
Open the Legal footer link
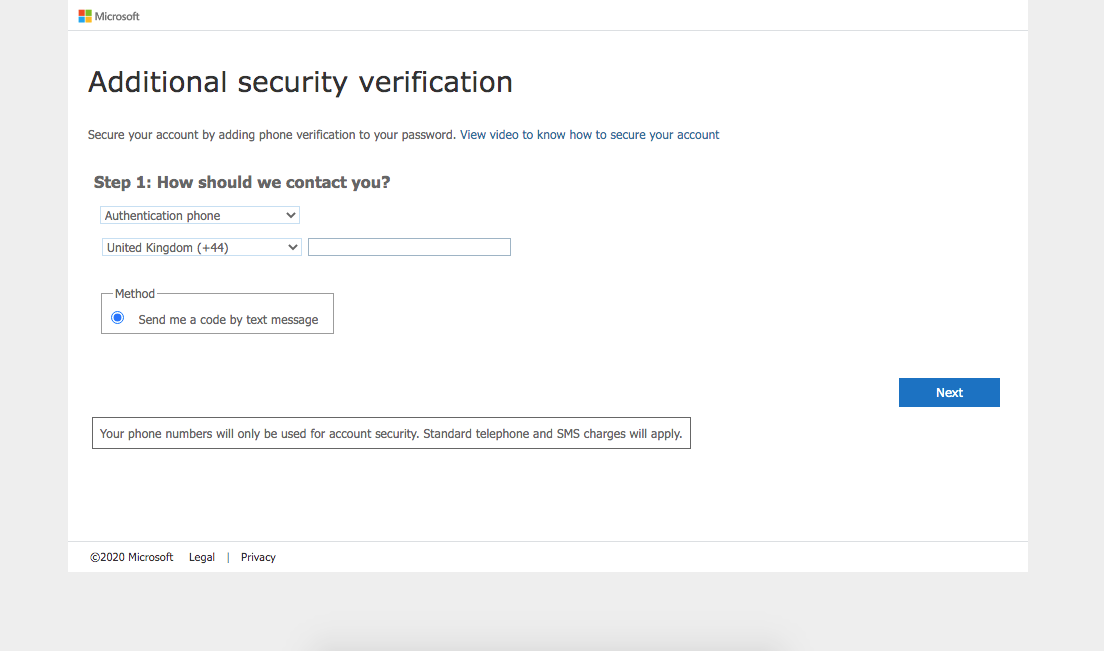pyautogui.click(x=201, y=557)
